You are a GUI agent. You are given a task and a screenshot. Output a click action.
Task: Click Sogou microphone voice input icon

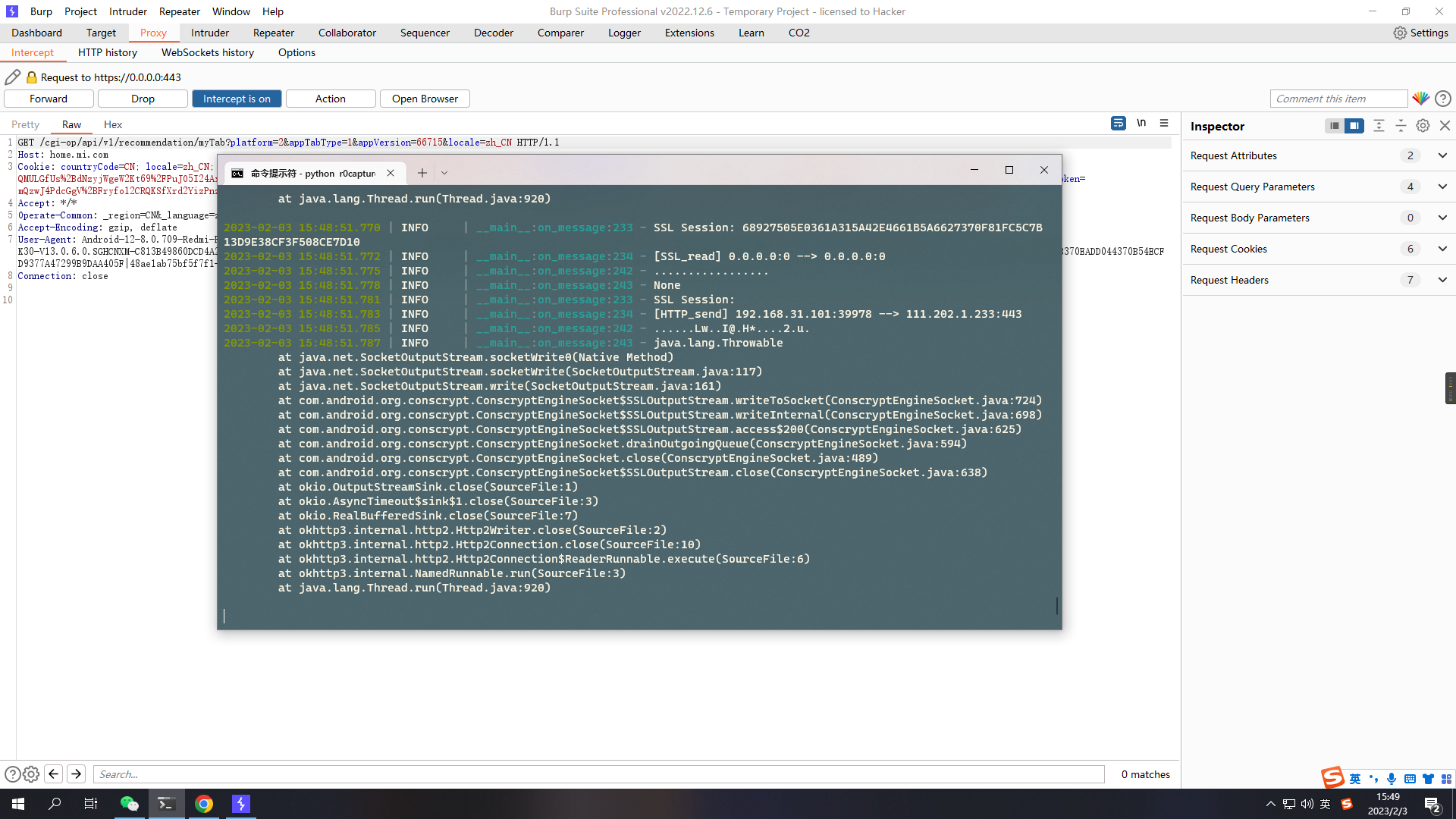[1392, 779]
